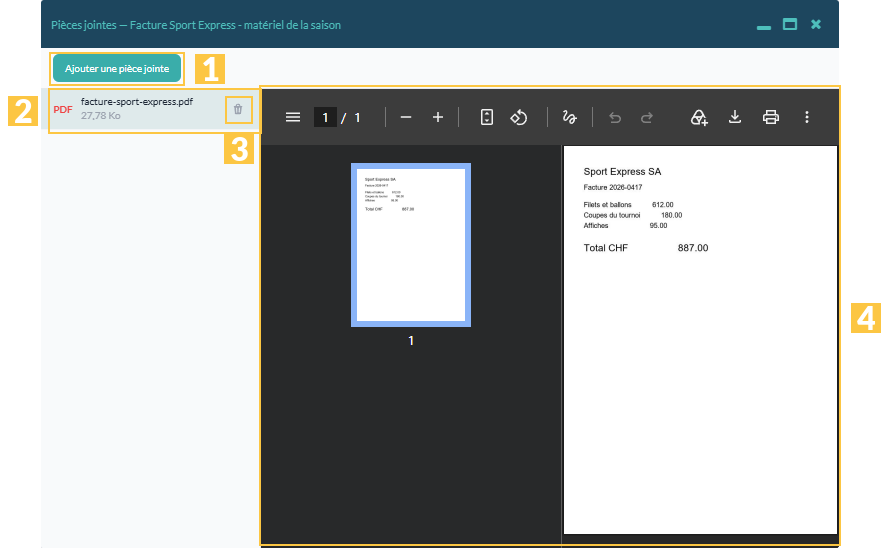Click the Coupes du tournoi invoice line
889x548 pixels.
(633, 215)
